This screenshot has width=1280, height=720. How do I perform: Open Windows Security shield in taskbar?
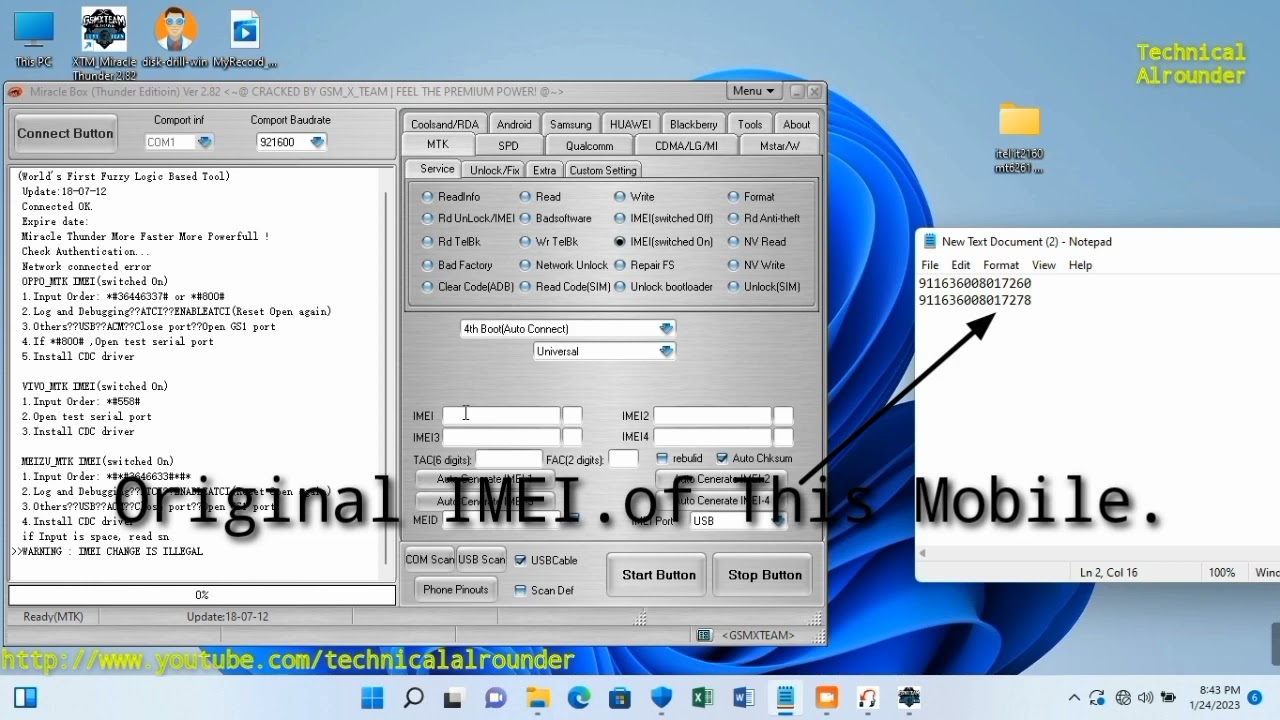[661, 697]
